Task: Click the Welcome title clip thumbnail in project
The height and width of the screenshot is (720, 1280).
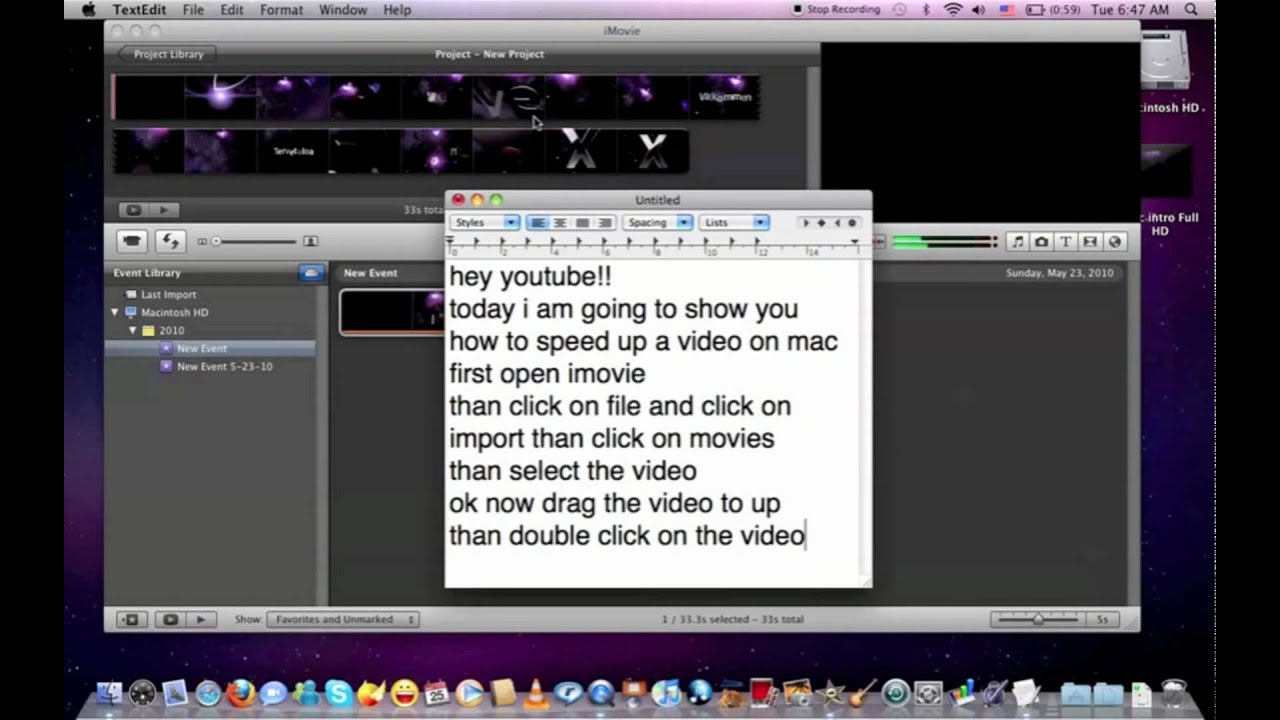Action: point(723,97)
